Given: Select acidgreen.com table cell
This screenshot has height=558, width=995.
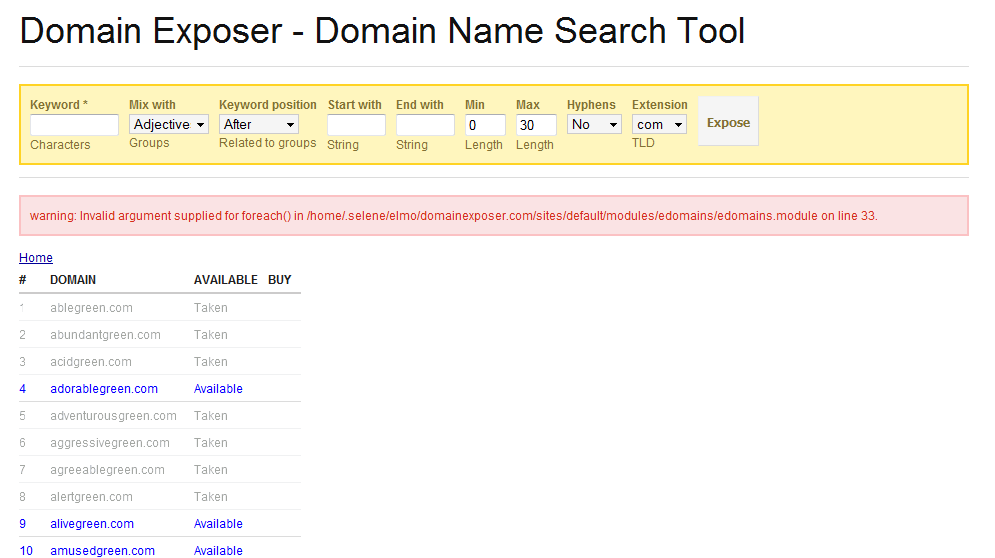Looking at the screenshot, I should pos(91,362).
